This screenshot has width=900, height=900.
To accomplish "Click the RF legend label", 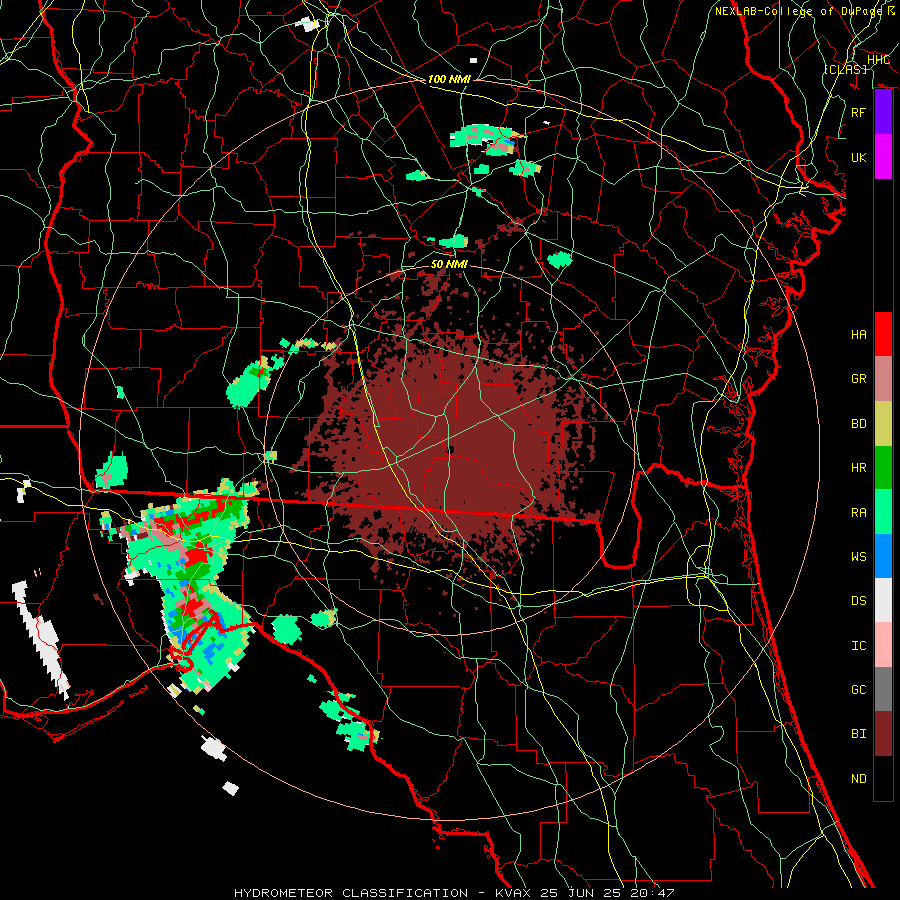I will click(x=858, y=112).
